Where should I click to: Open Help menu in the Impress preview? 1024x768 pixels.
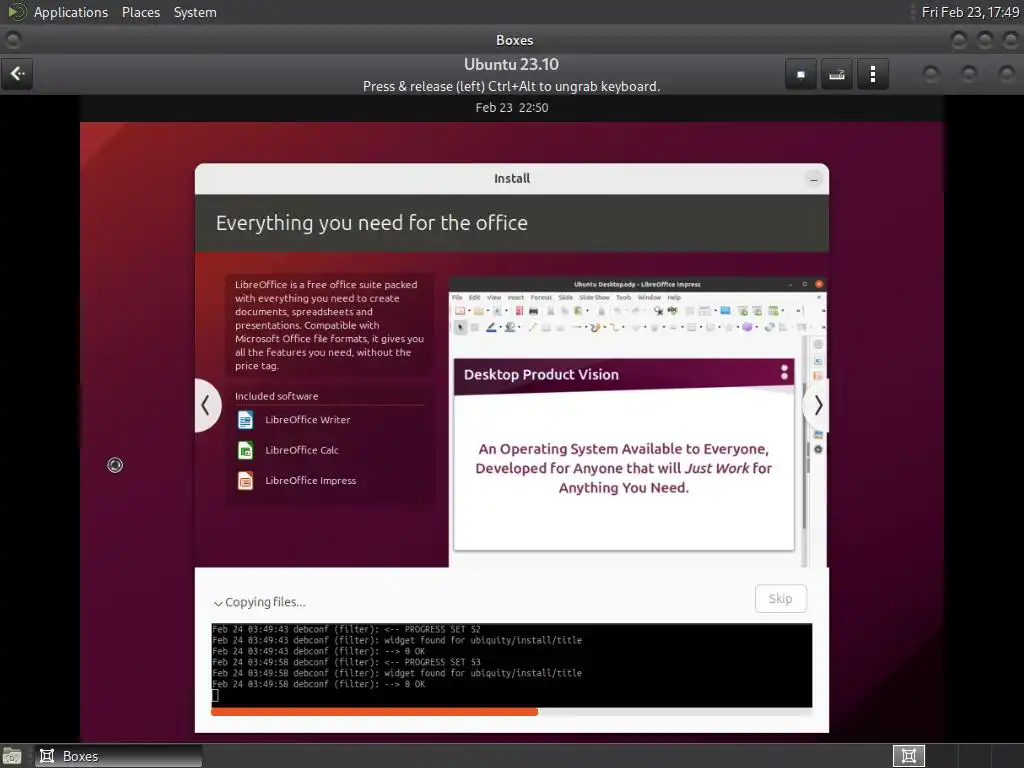click(x=674, y=297)
